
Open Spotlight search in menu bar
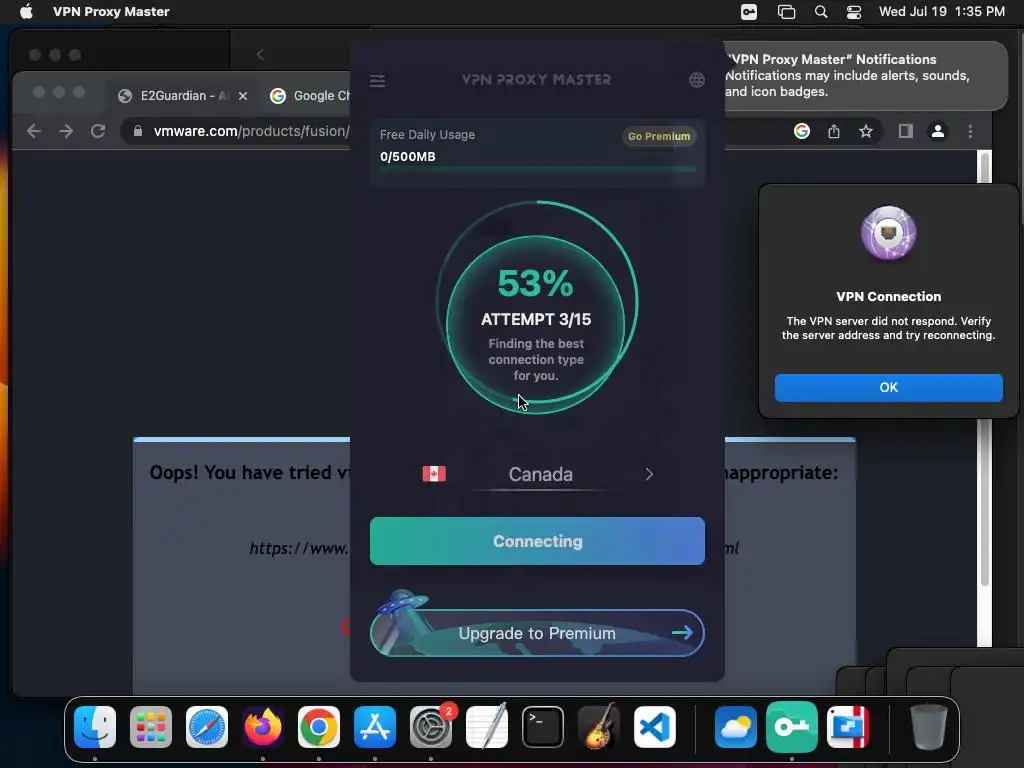(x=821, y=12)
